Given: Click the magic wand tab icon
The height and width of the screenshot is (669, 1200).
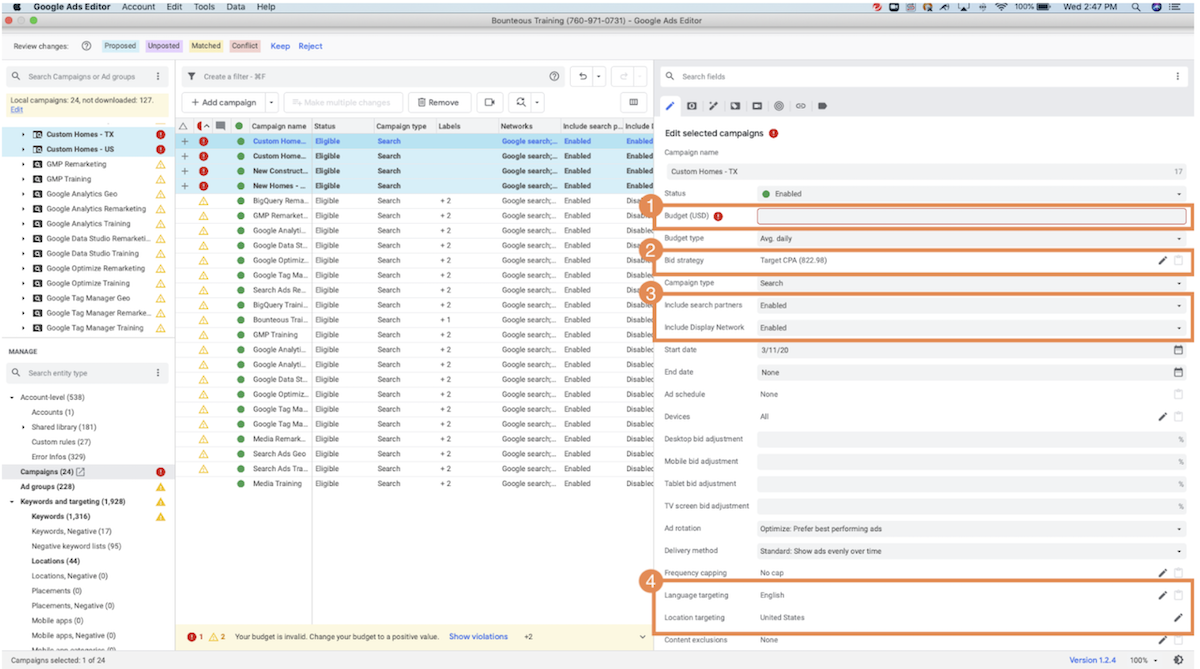Looking at the screenshot, I should 713,106.
